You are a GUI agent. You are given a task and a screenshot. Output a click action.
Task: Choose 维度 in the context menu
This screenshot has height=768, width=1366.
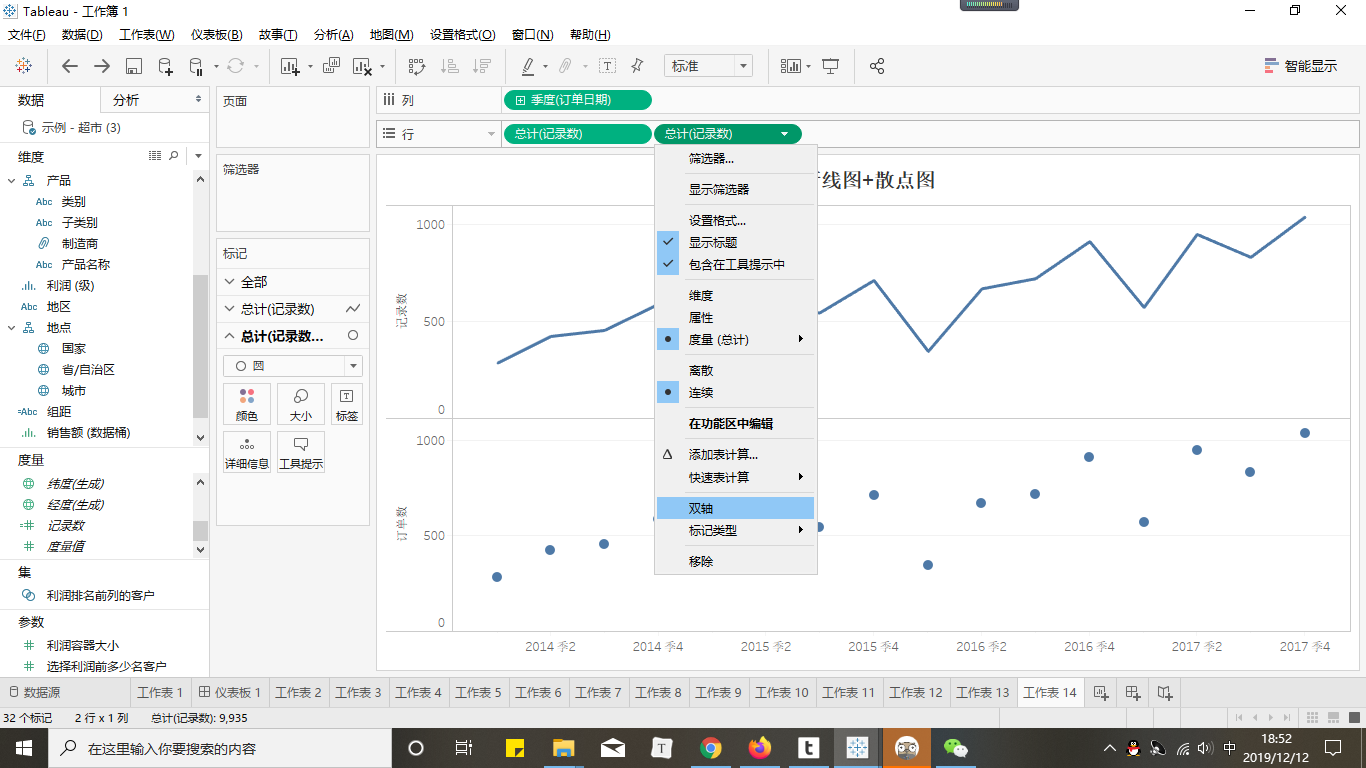pyautogui.click(x=735, y=295)
